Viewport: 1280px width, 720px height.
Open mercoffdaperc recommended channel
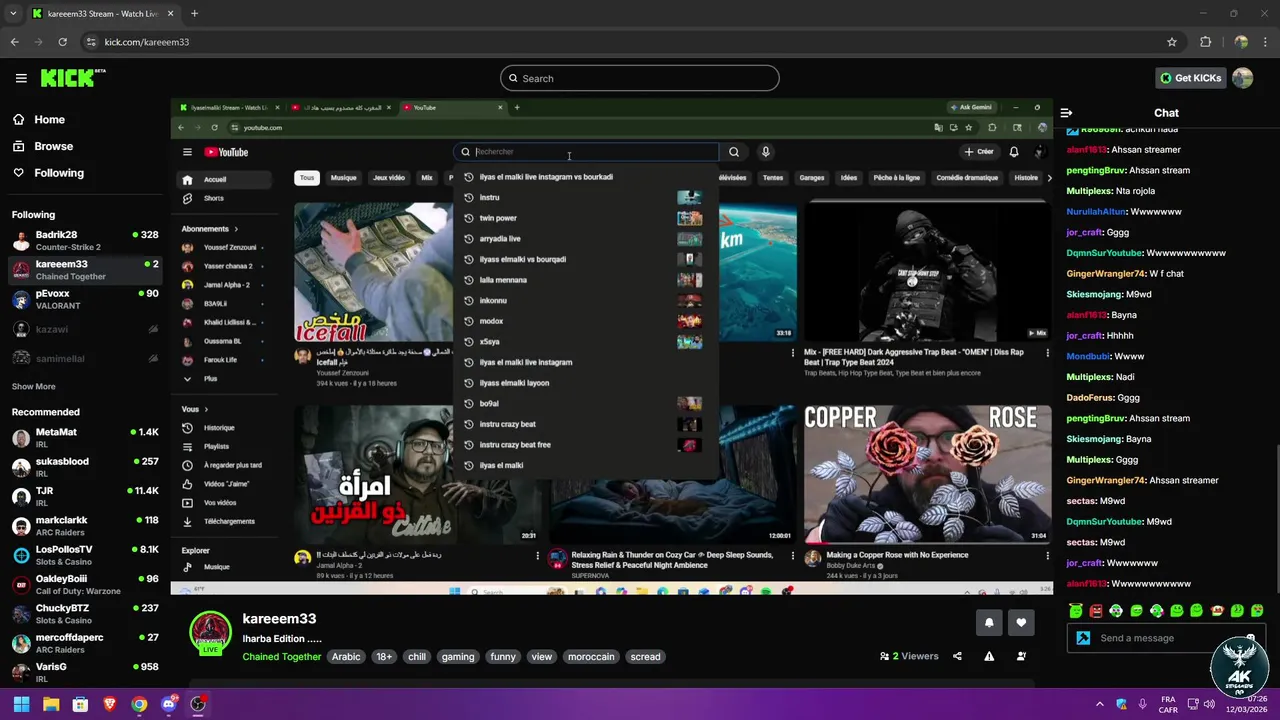click(85, 643)
